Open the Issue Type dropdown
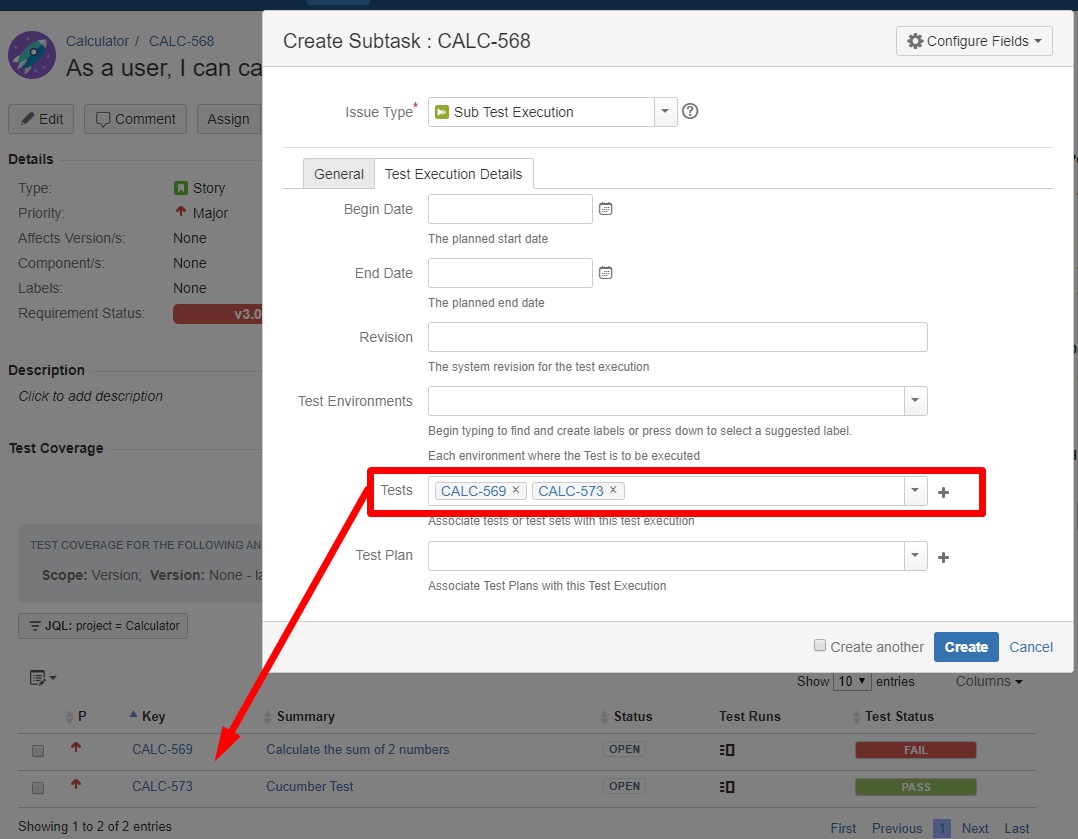The image size is (1078, 839). coord(665,111)
